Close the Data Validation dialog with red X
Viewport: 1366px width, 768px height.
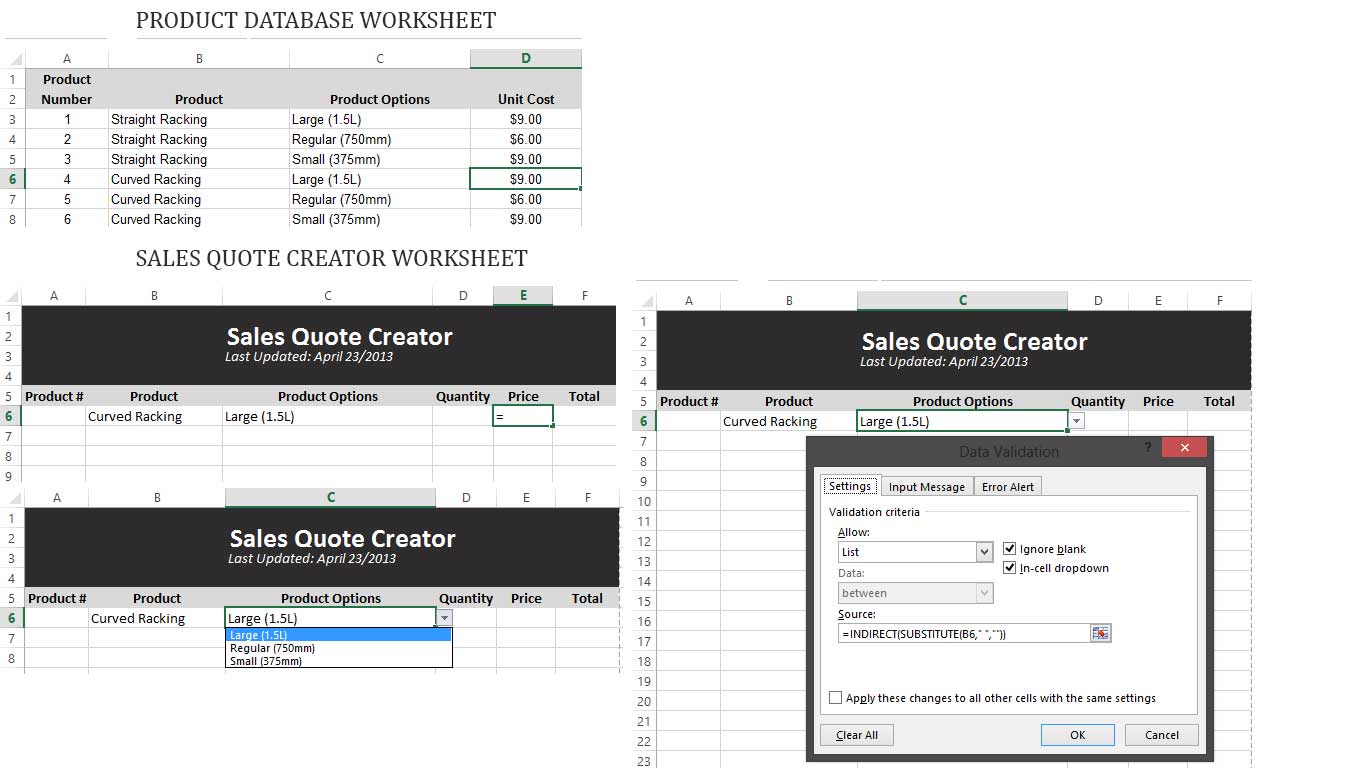[1184, 448]
